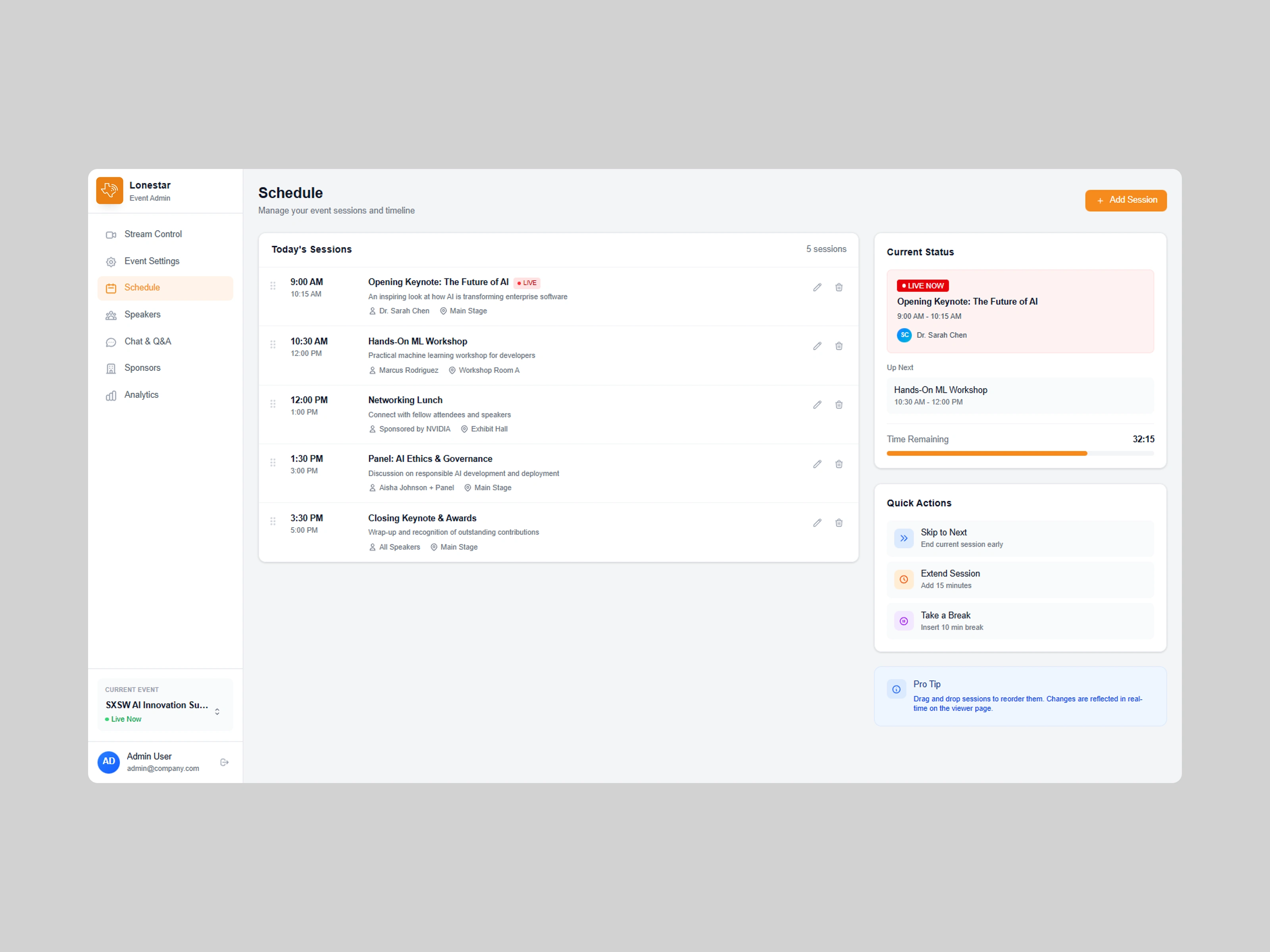The image size is (1270, 952).
Task: Delete the Hands-On ML Workshop session
Action: 839,346
